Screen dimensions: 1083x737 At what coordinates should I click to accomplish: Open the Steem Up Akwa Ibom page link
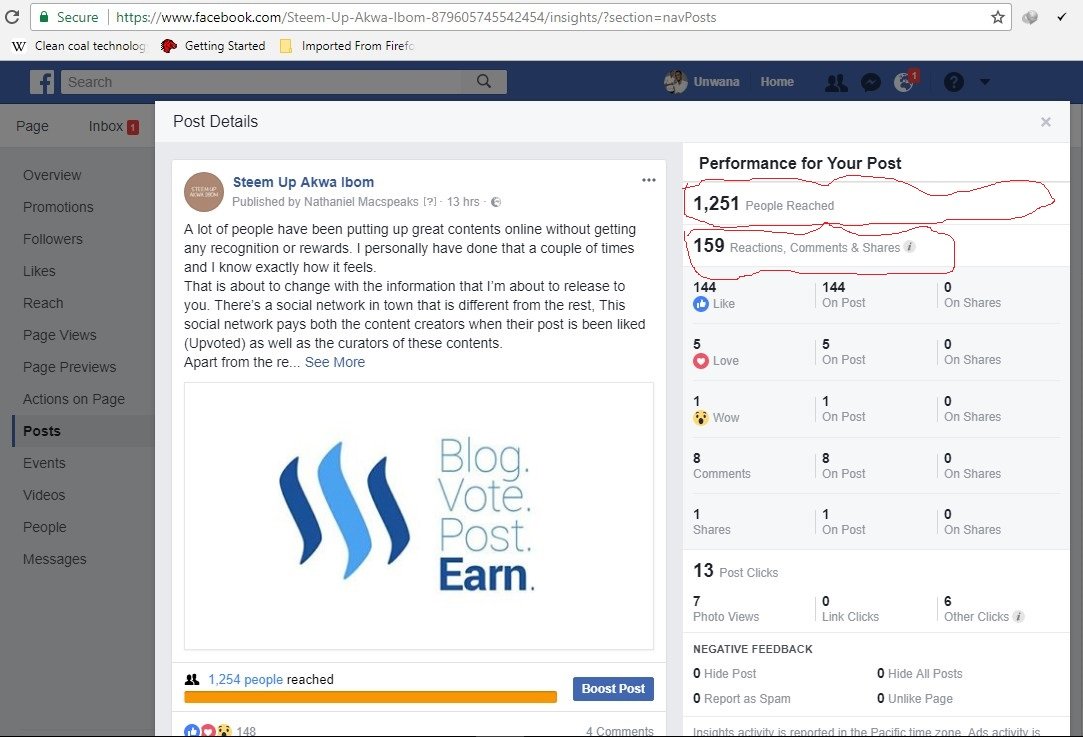pyautogui.click(x=303, y=182)
